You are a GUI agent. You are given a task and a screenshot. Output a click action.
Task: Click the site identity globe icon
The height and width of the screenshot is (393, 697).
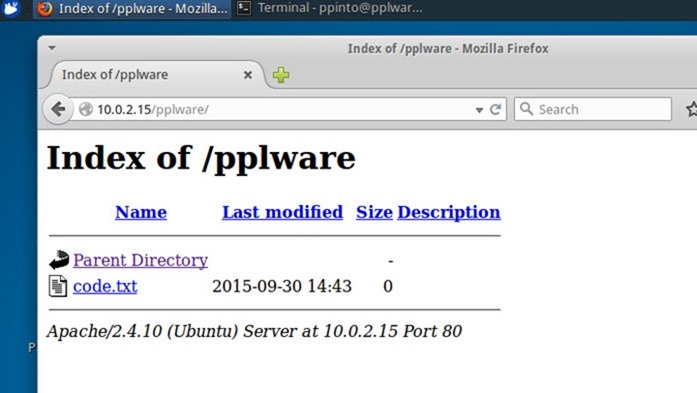pos(86,109)
